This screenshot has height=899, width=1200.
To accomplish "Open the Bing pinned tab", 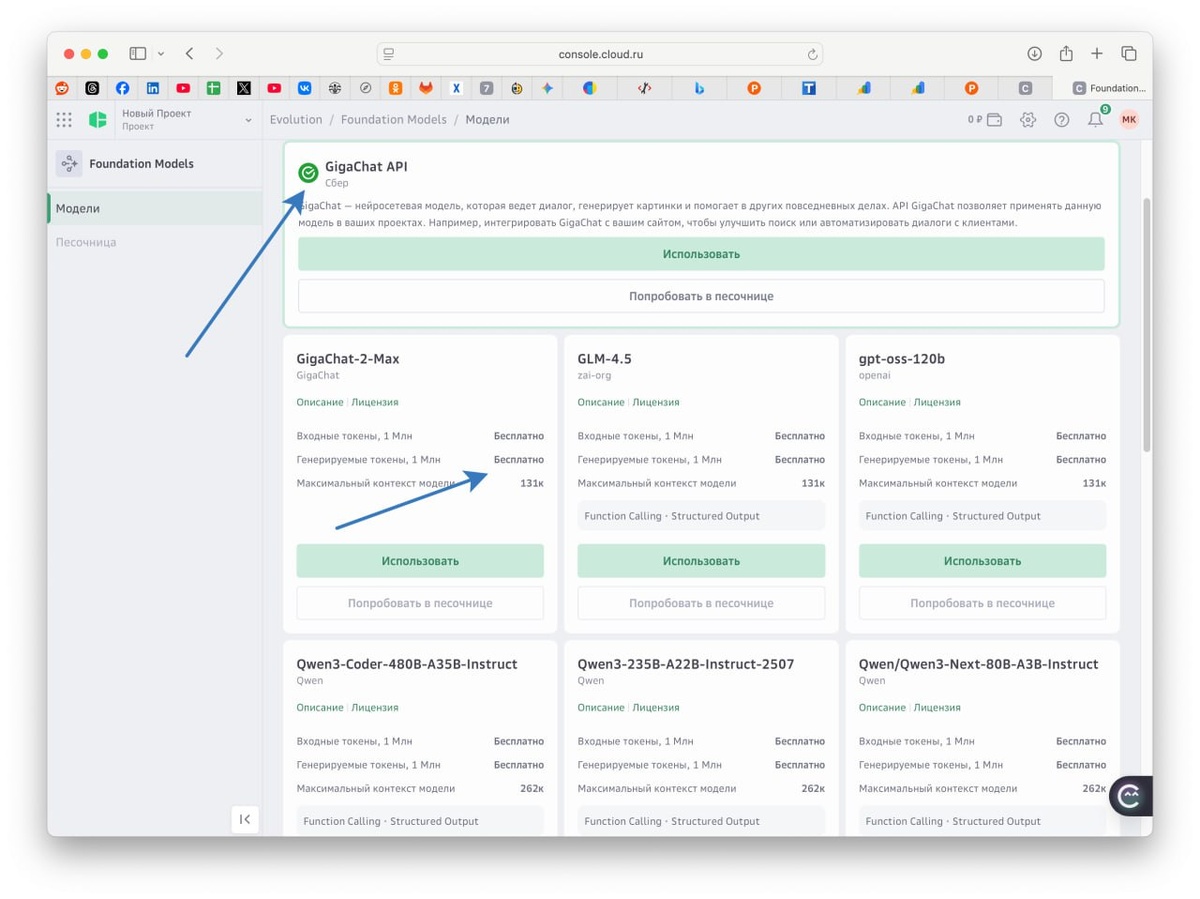I will (699, 88).
